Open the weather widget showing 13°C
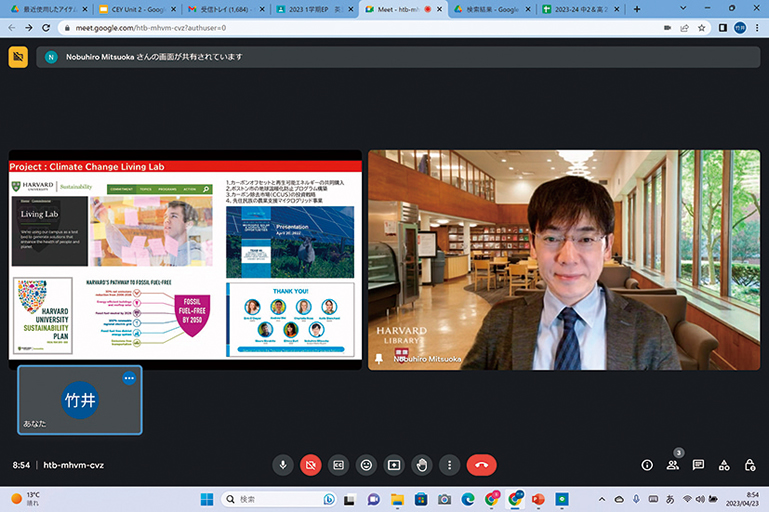769x512 pixels. pyautogui.click(x=26, y=499)
